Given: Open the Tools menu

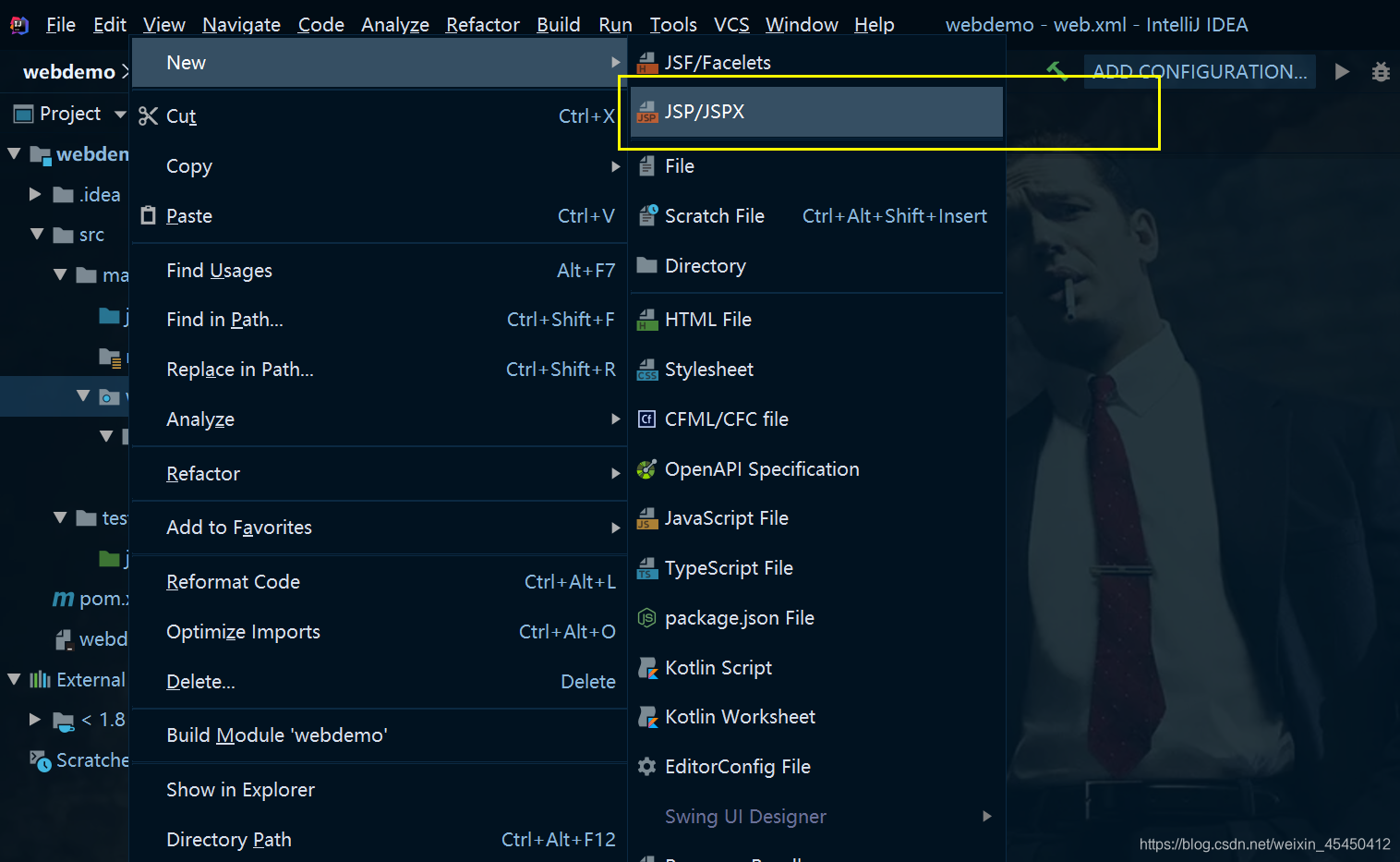Looking at the screenshot, I should pyautogui.click(x=673, y=25).
